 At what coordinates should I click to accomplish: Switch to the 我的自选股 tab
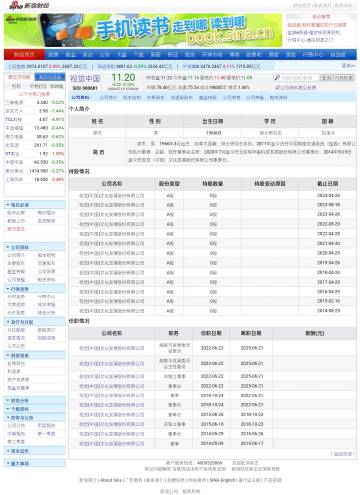tap(50, 77)
